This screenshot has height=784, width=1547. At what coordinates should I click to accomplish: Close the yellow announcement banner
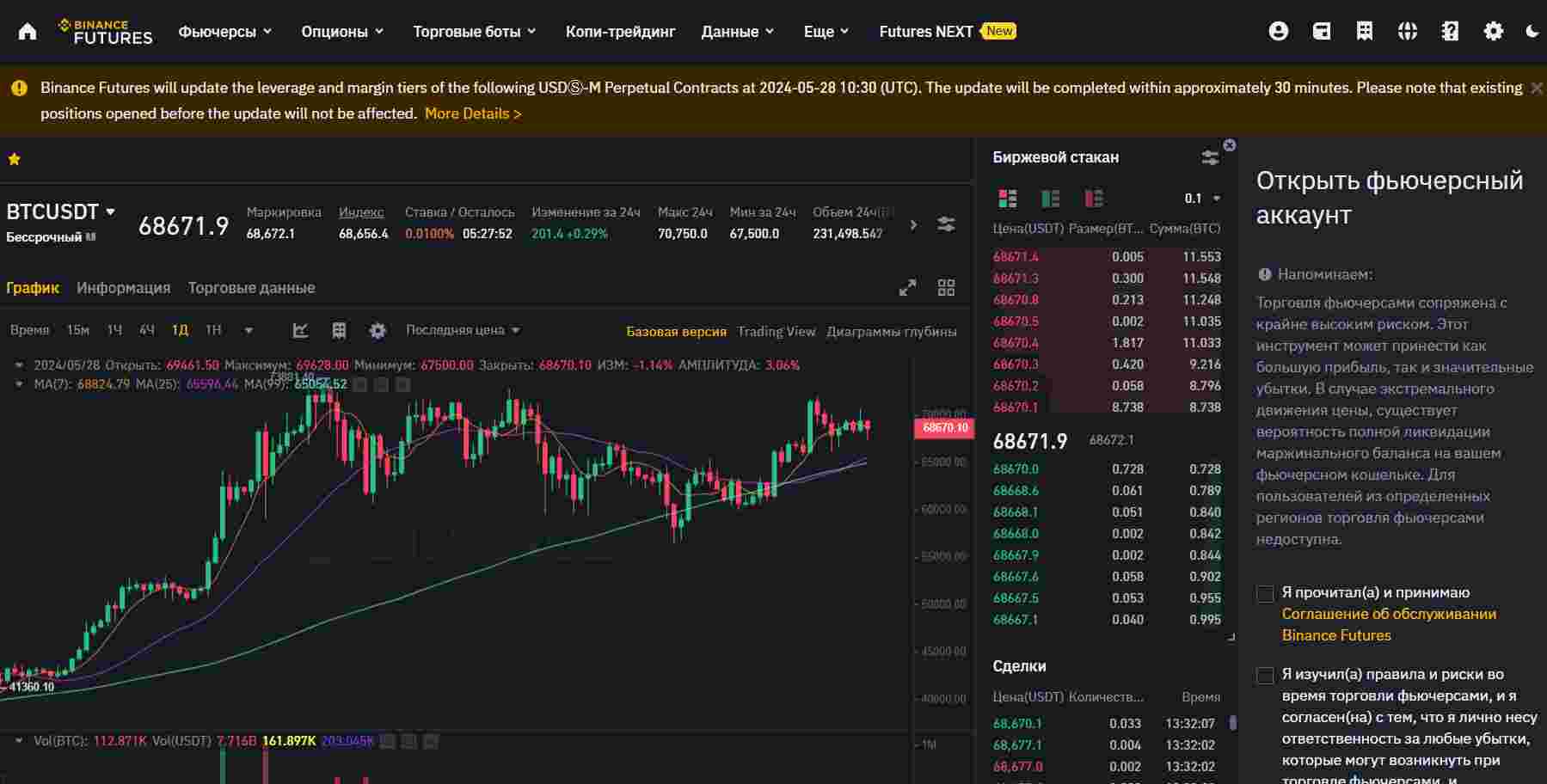pyautogui.click(x=1537, y=88)
